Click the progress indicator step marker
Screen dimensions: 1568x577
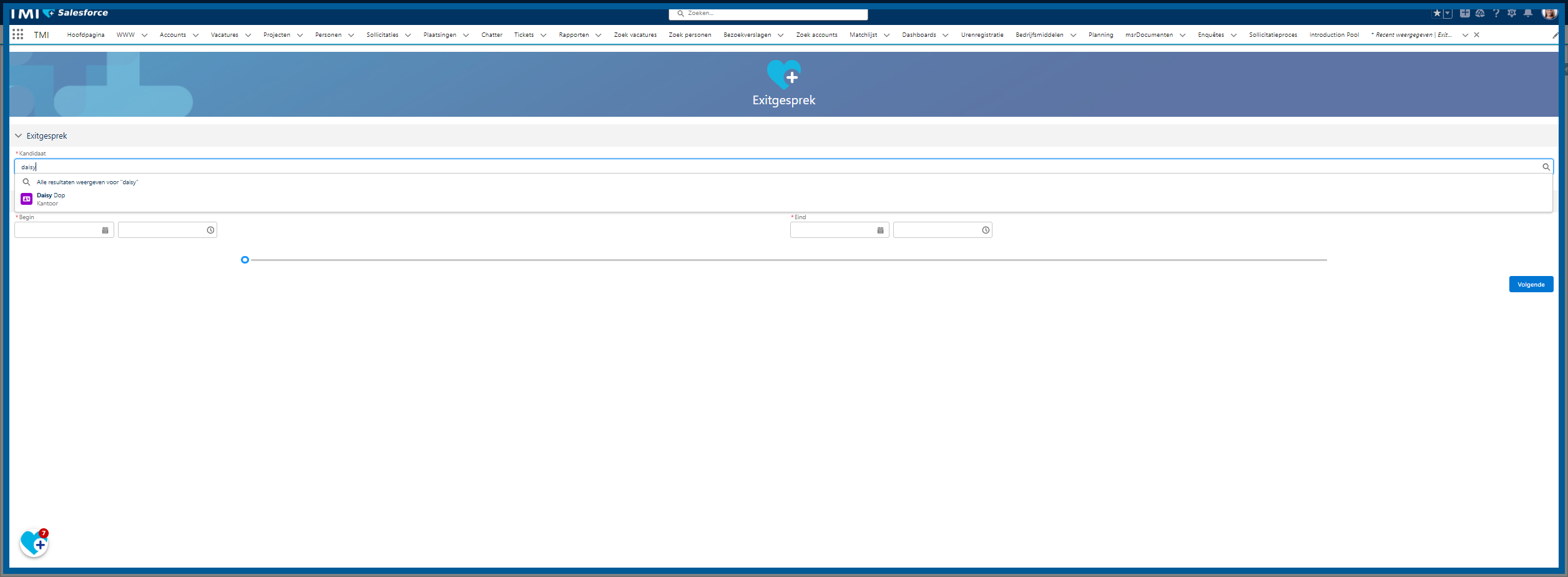(245, 260)
